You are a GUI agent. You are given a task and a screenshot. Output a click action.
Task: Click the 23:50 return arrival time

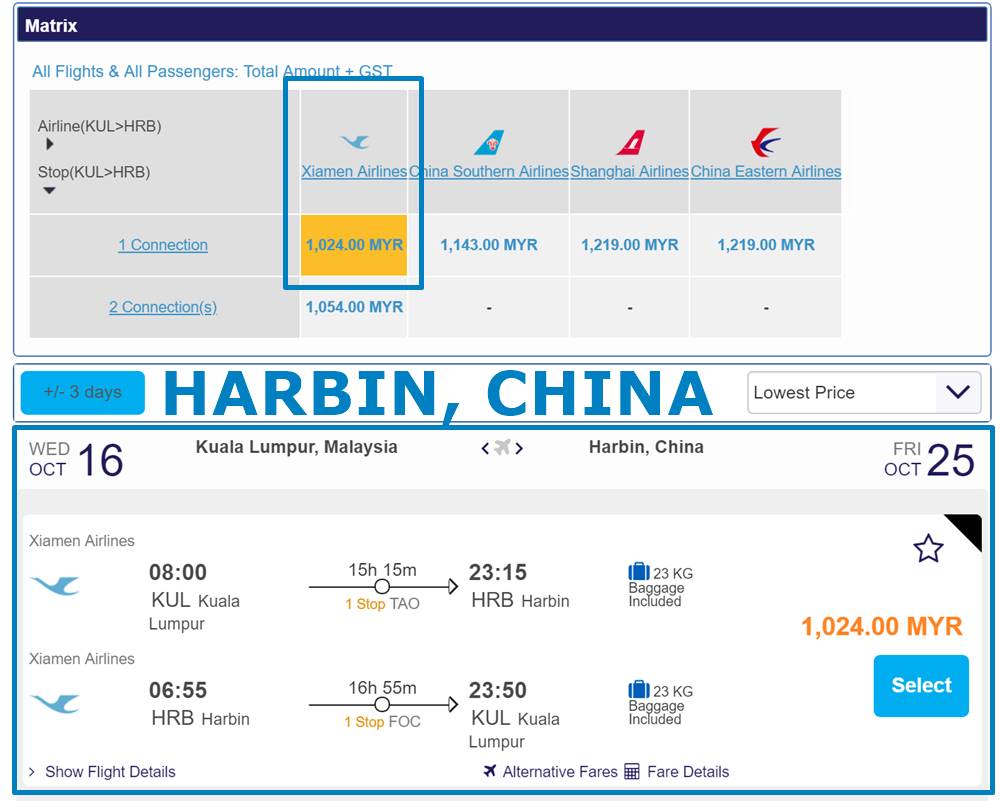(498, 690)
